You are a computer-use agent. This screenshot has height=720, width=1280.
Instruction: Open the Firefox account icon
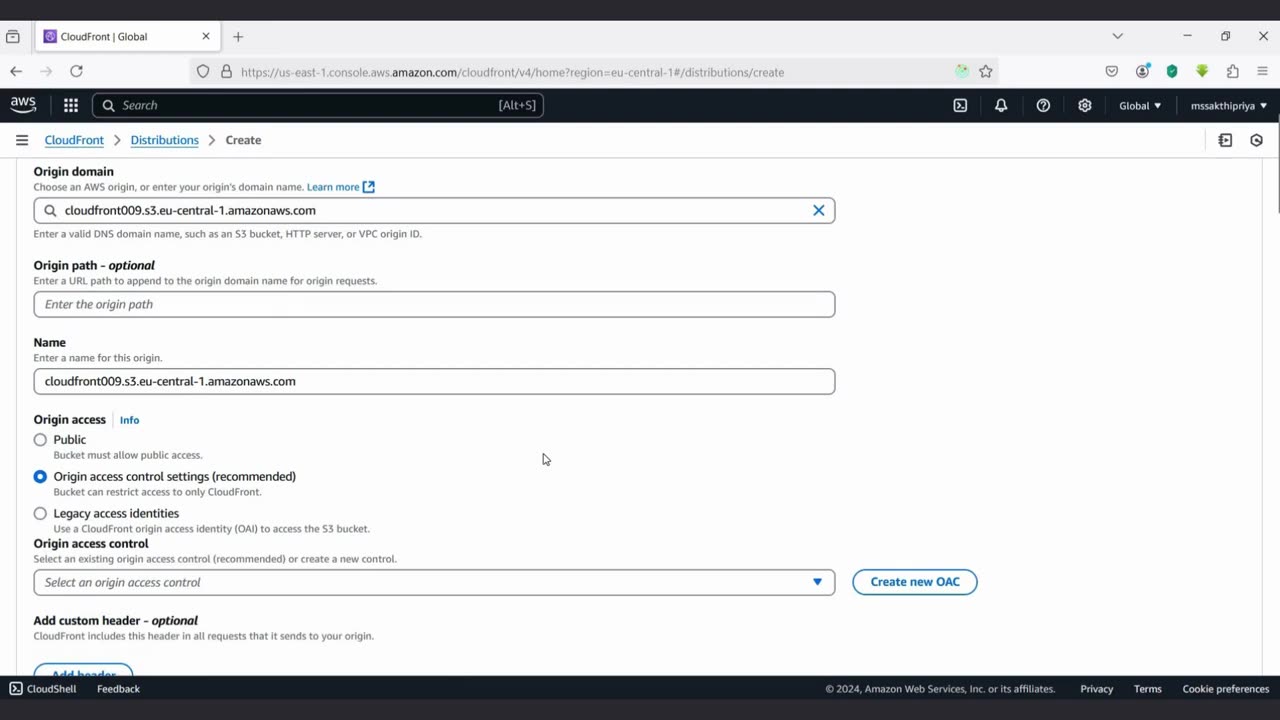[x=1142, y=71]
